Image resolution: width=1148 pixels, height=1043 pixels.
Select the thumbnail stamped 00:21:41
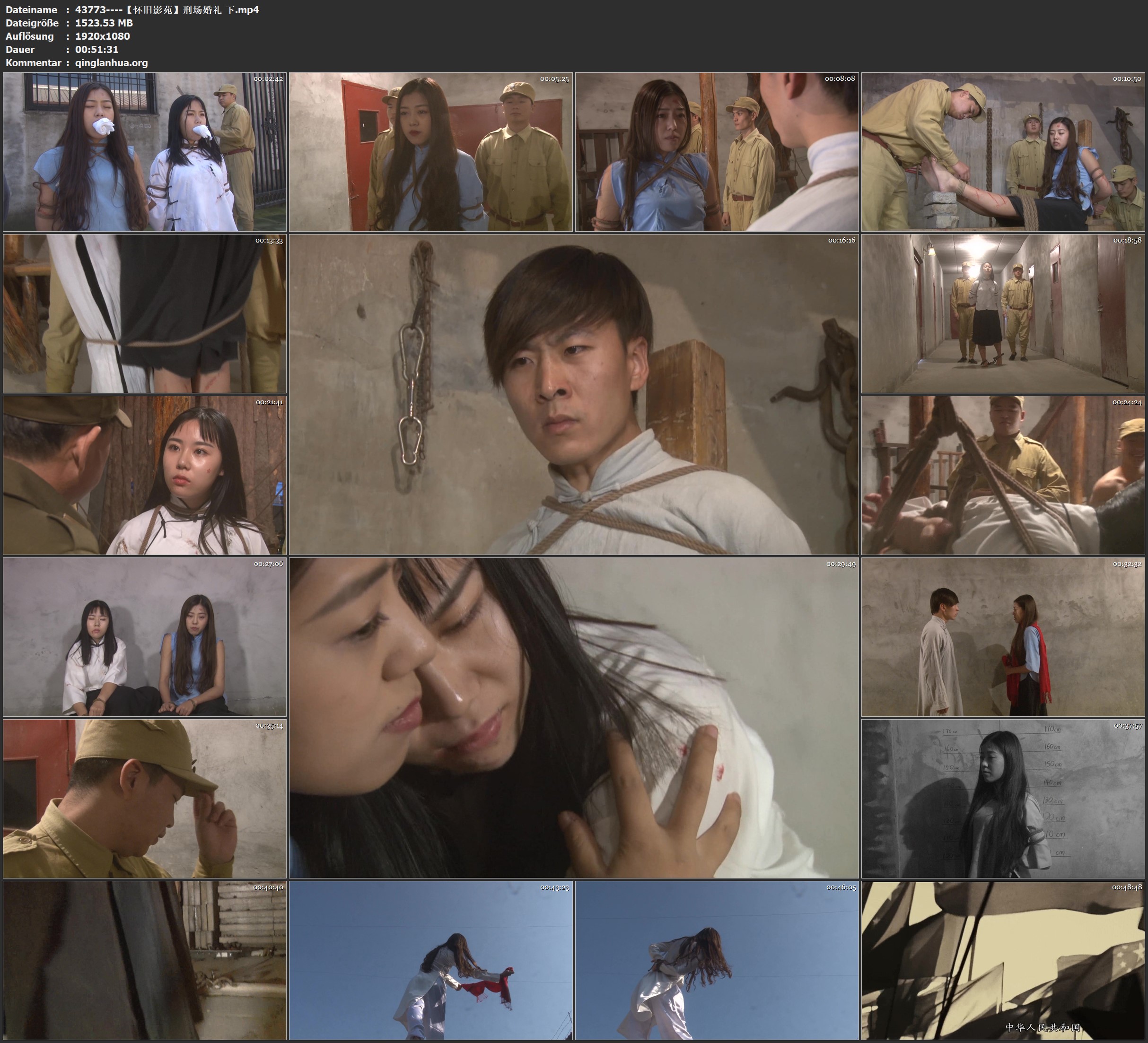[x=145, y=475]
